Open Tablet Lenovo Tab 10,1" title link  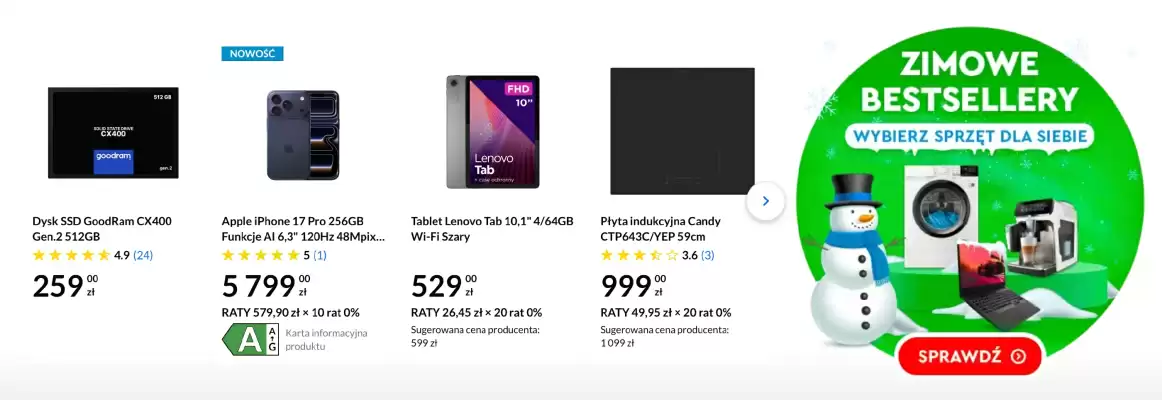492,229
